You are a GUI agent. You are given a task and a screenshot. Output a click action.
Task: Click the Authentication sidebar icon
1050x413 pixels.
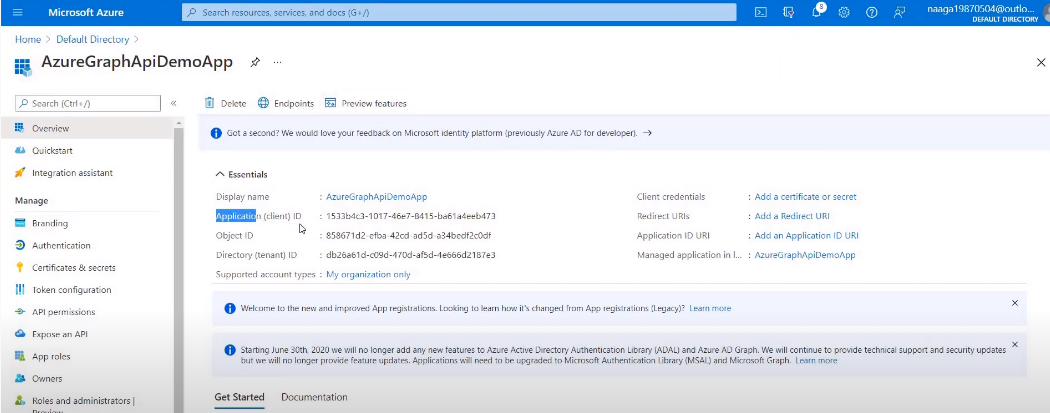[x=19, y=245]
